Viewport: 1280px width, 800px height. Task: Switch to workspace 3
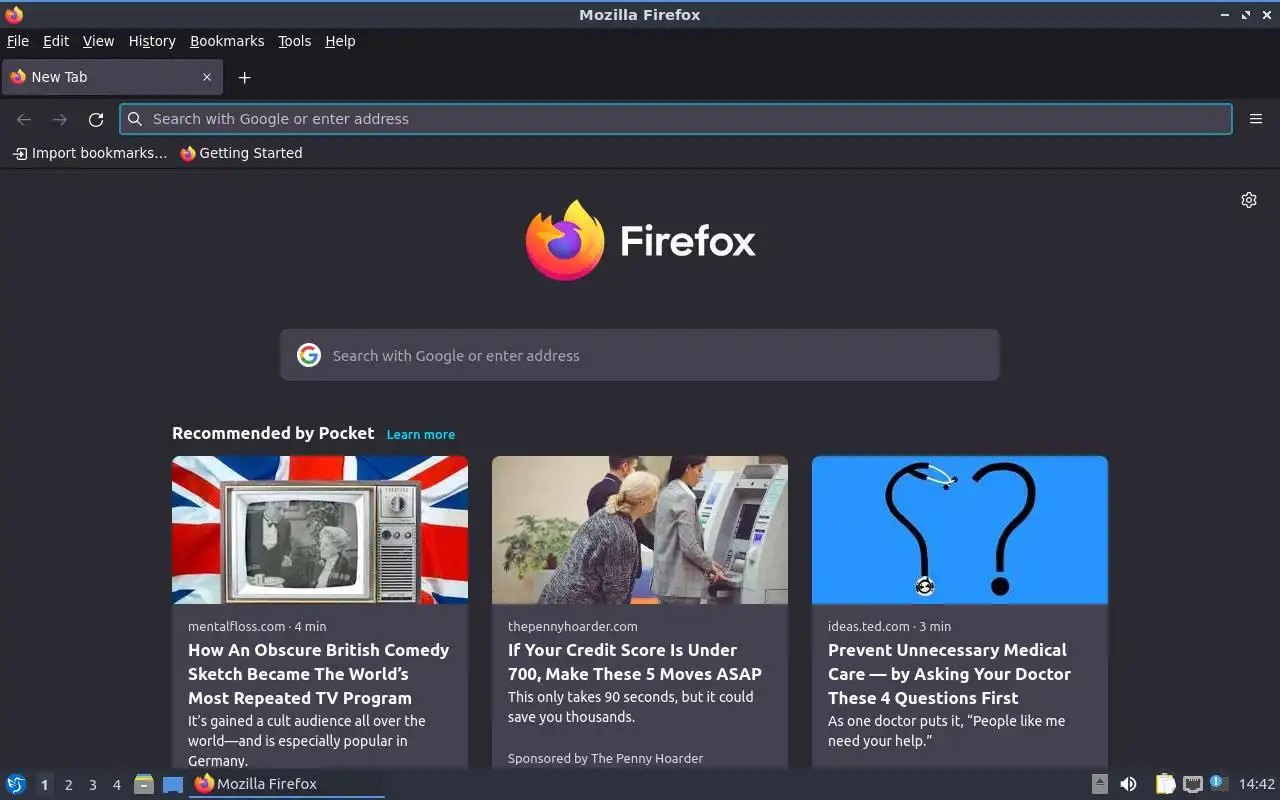92,785
